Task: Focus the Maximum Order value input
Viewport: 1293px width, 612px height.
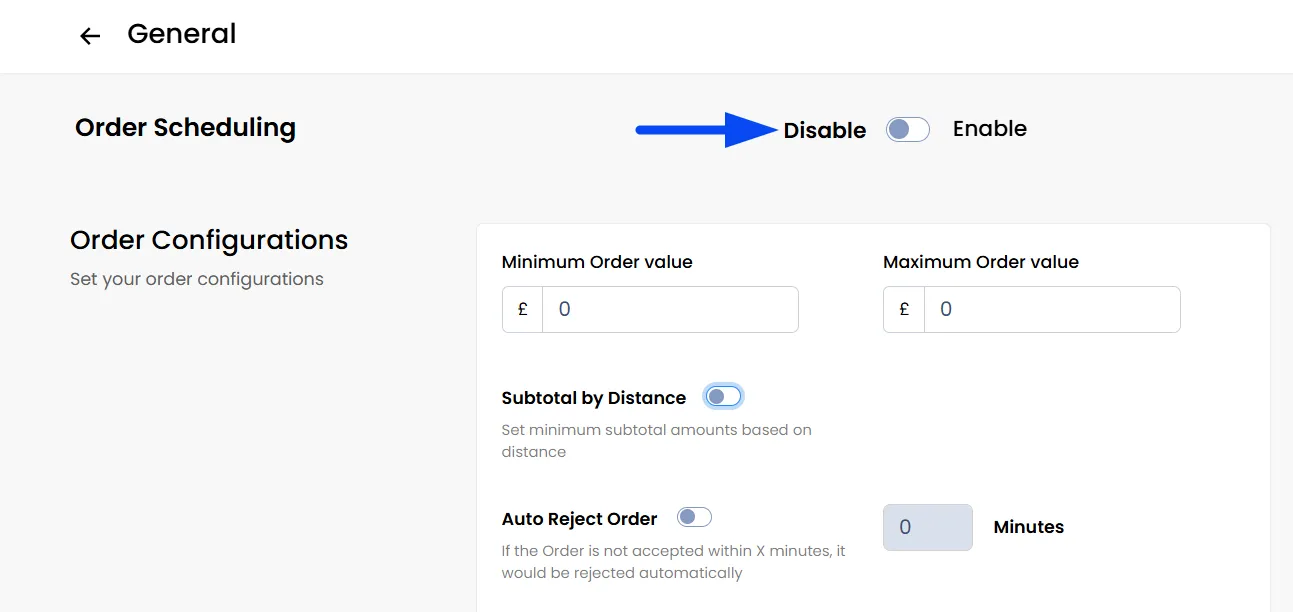Action: (x=1052, y=310)
